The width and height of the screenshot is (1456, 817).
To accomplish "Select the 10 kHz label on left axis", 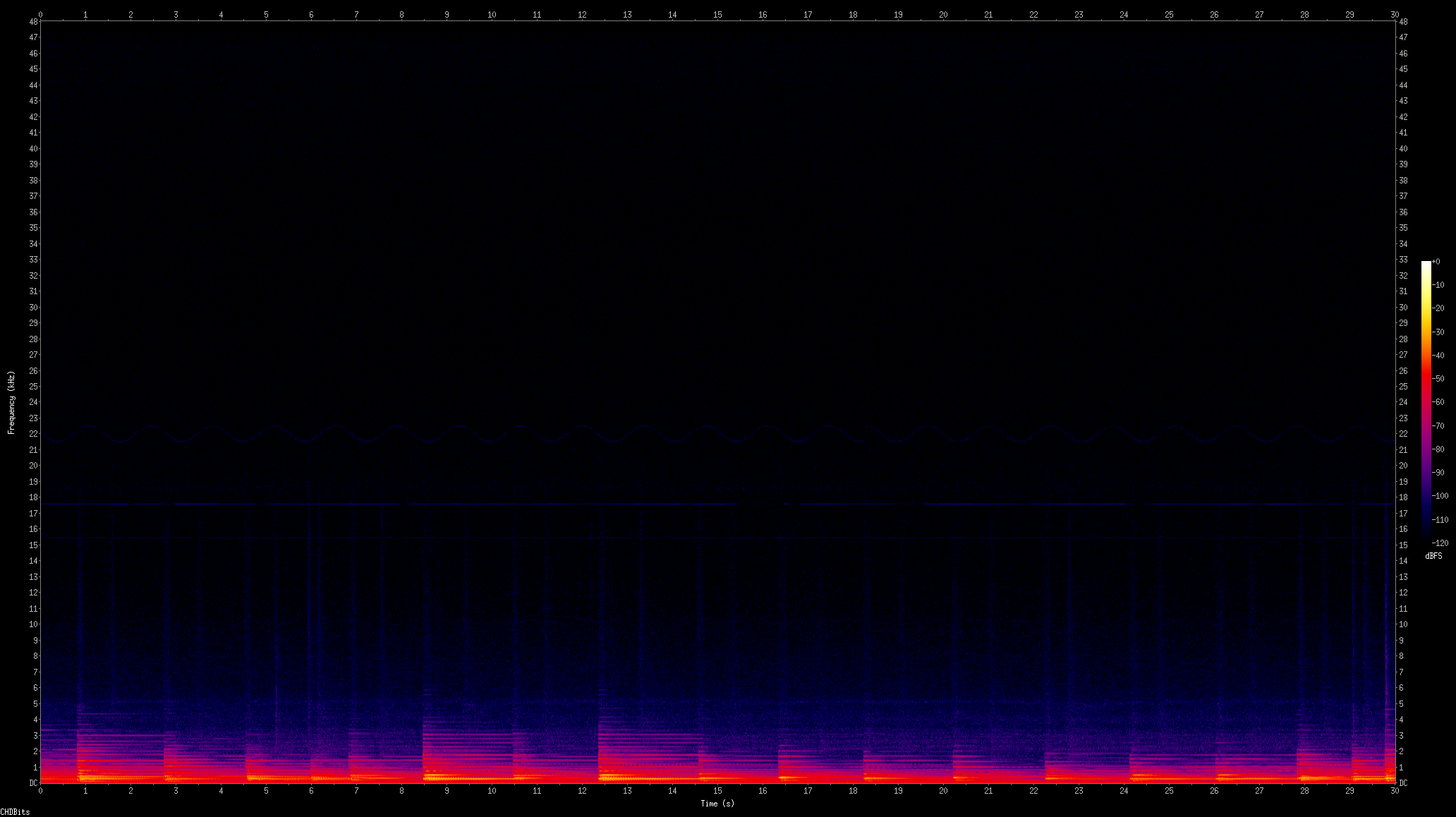I will [33, 624].
